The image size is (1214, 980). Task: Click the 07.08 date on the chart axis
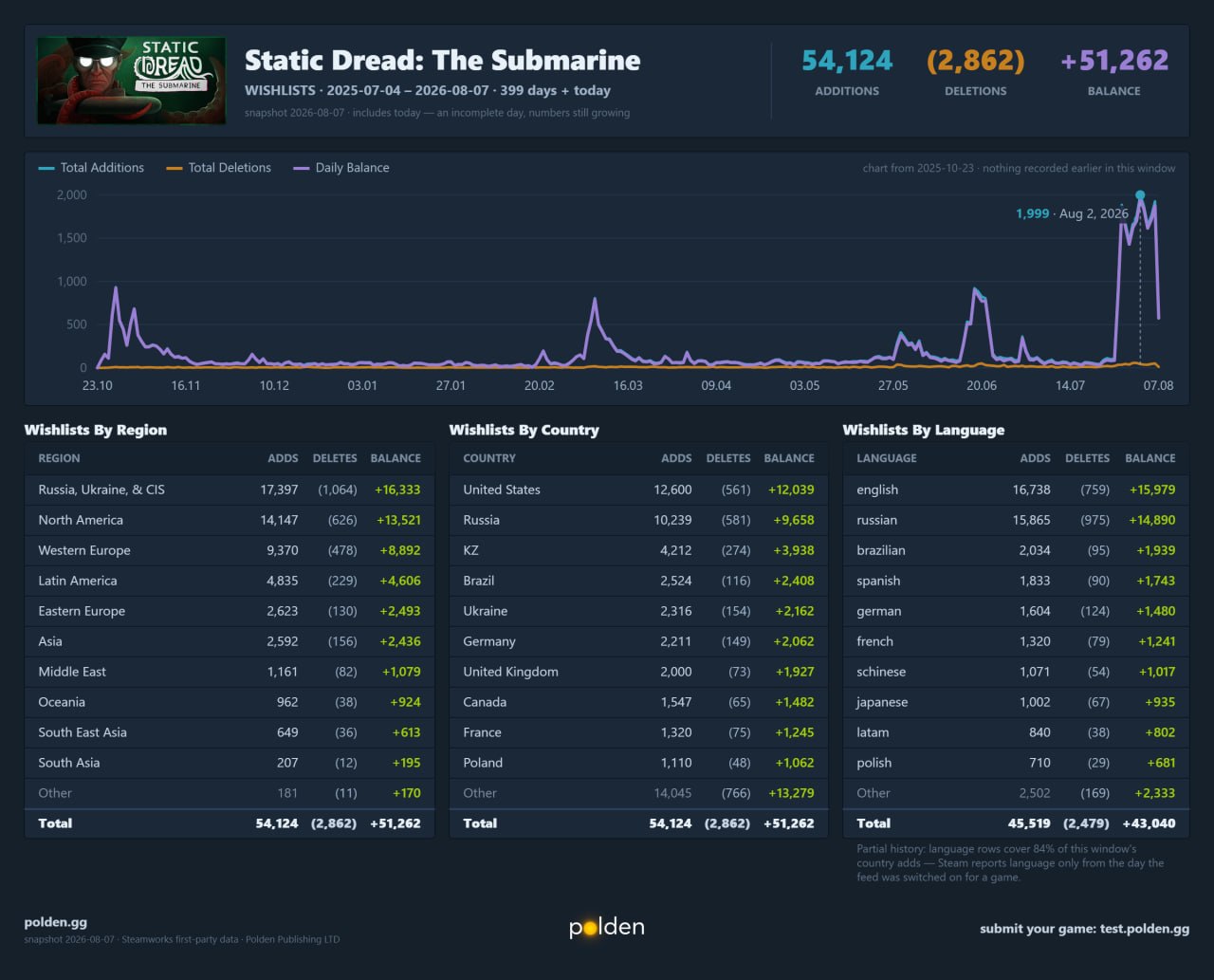1158,385
